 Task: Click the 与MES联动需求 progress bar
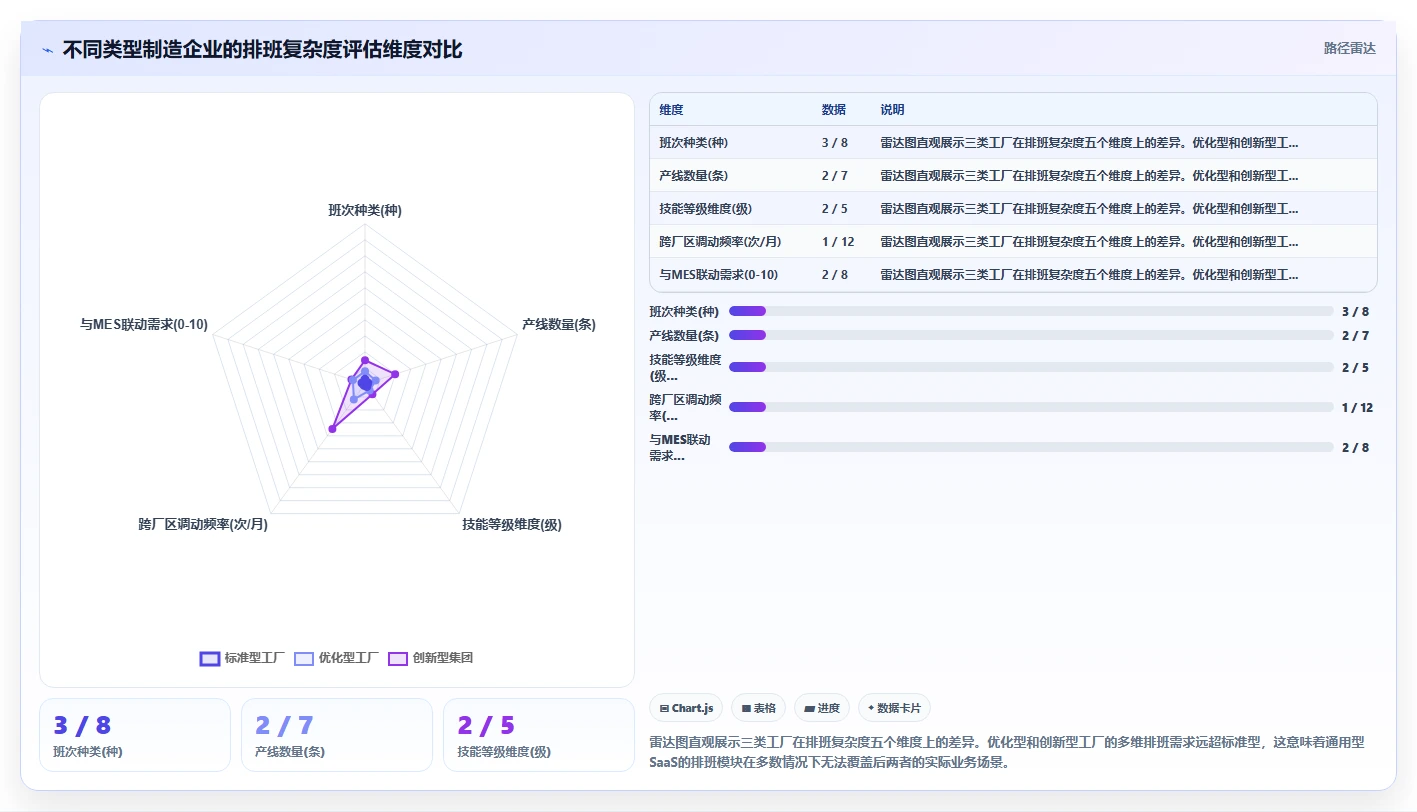click(1031, 447)
